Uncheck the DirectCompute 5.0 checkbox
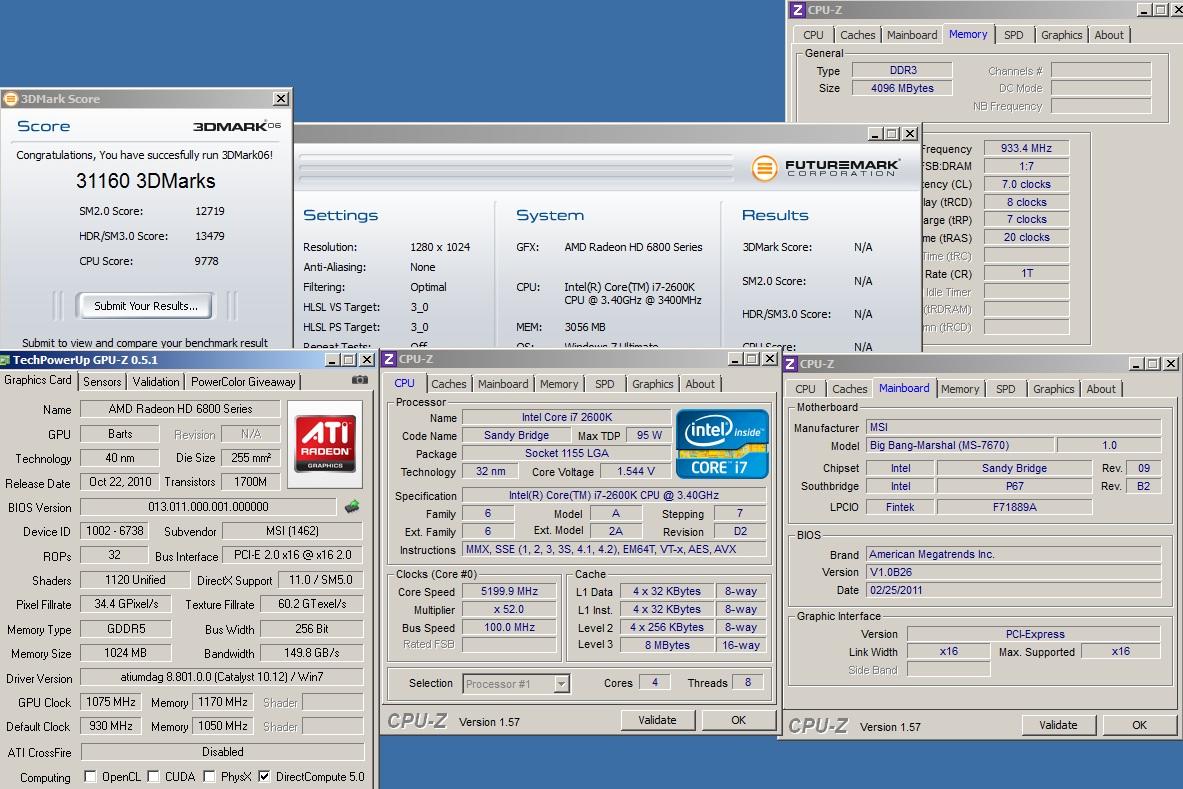This screenshot has height=789, width=1183. [264, 776]
